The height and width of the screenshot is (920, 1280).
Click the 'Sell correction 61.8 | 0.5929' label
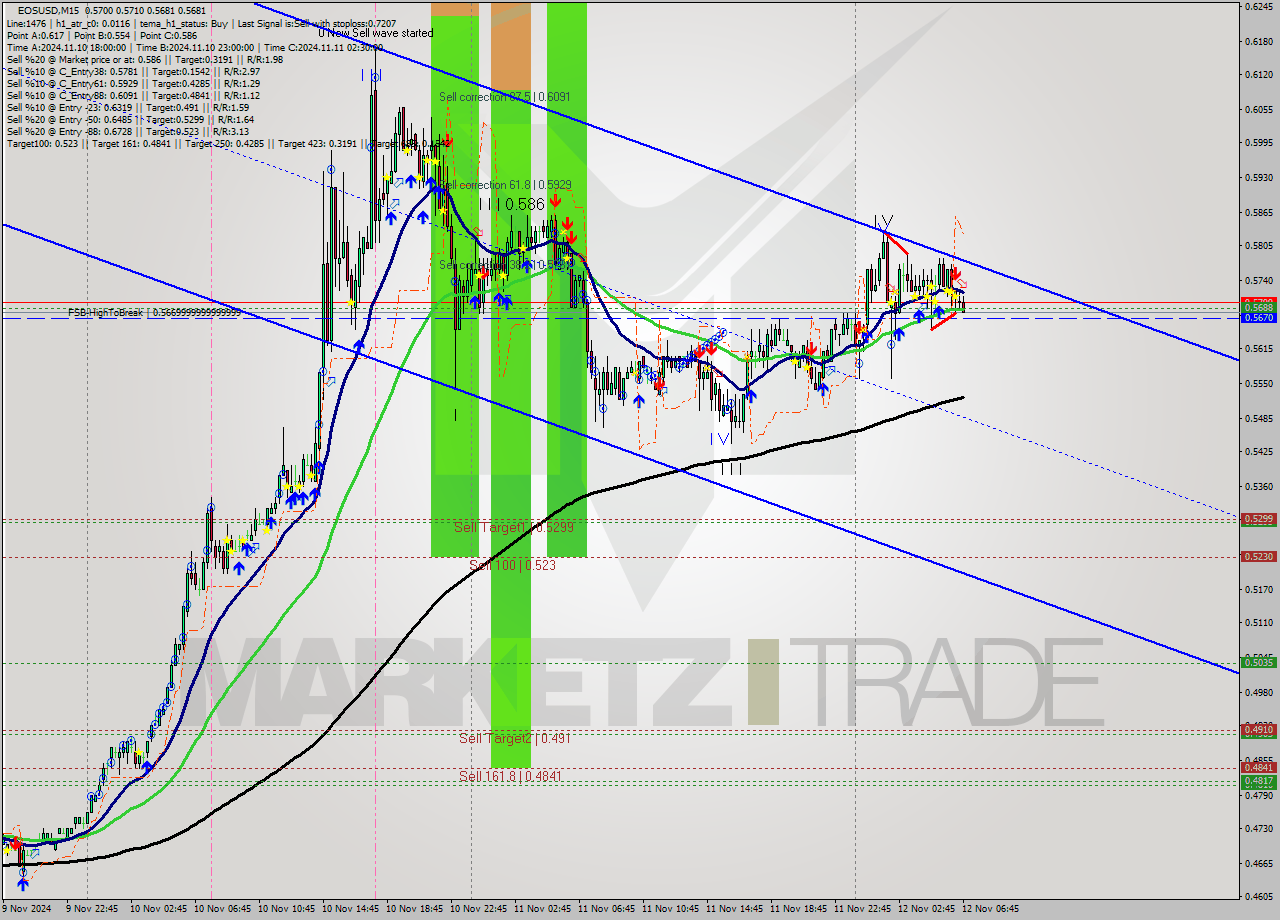[505, 185]
